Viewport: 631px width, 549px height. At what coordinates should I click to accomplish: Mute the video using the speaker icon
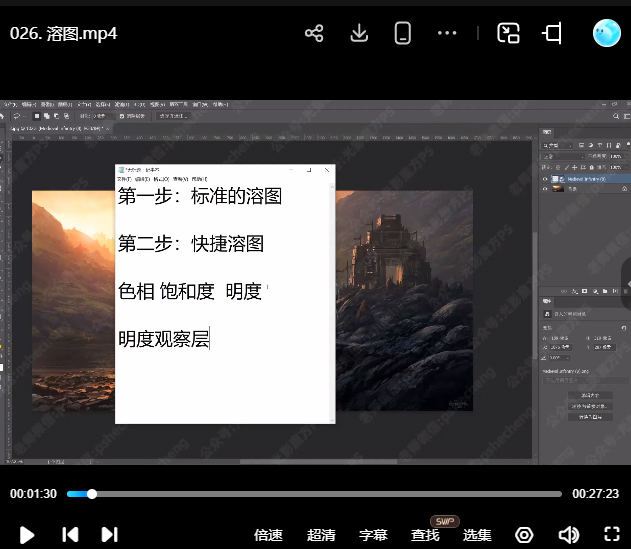click(568, 535)
